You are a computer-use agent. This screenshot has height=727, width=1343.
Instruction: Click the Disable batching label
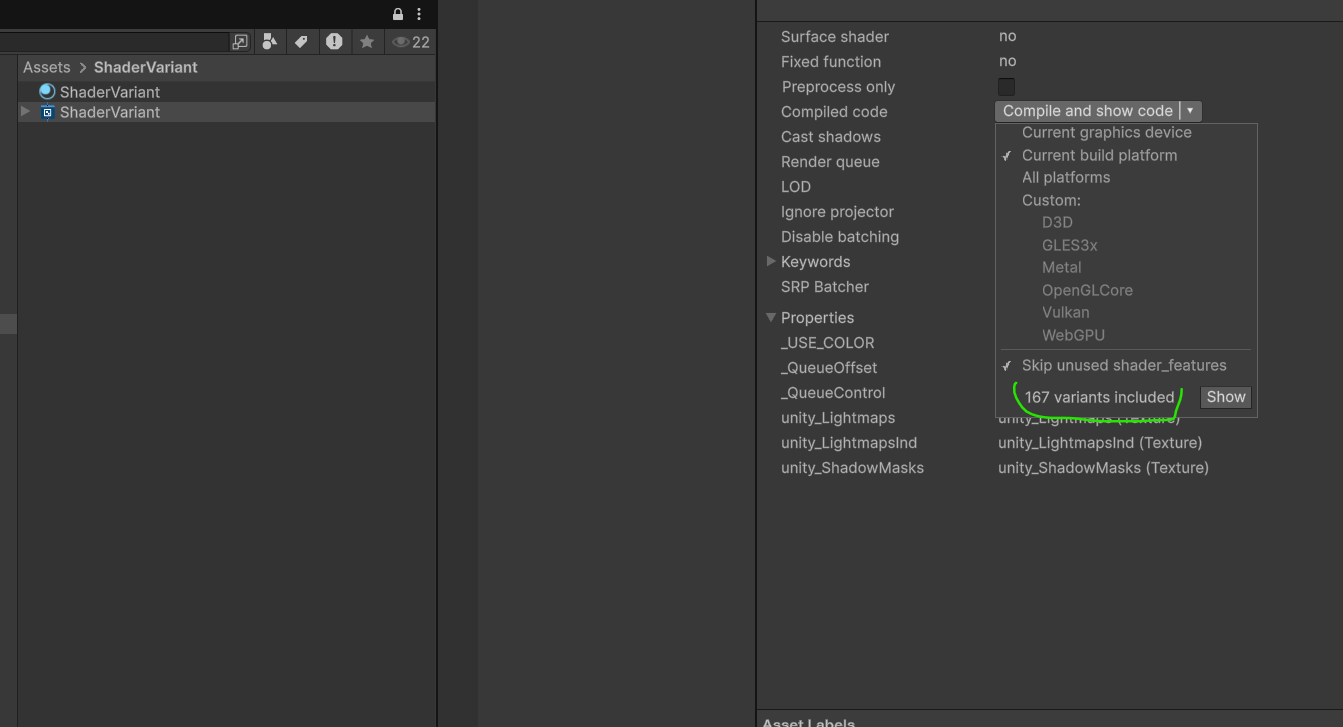point(839,237)
